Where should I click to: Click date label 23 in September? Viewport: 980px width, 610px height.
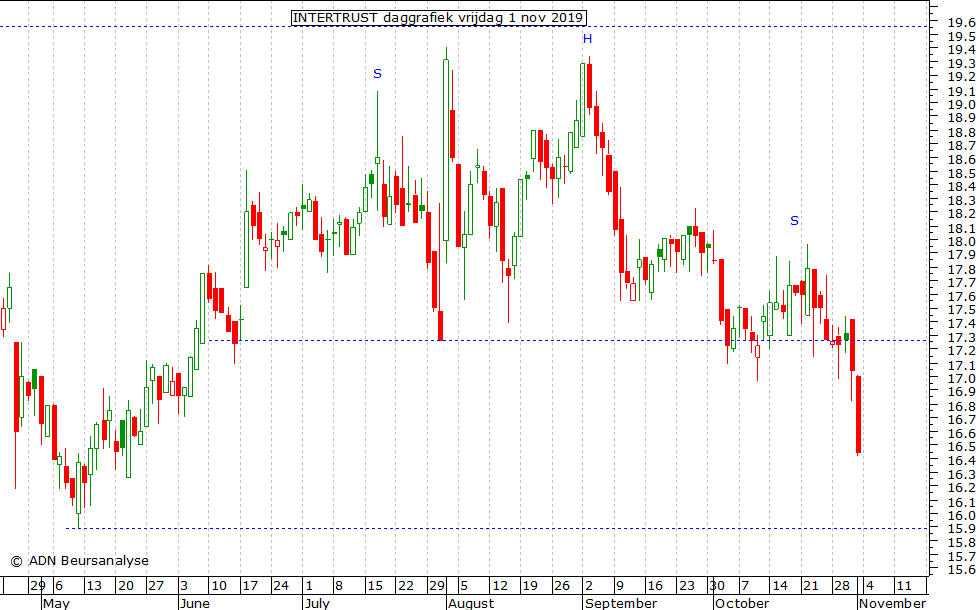pyautogui.click(x=687, y=586)
